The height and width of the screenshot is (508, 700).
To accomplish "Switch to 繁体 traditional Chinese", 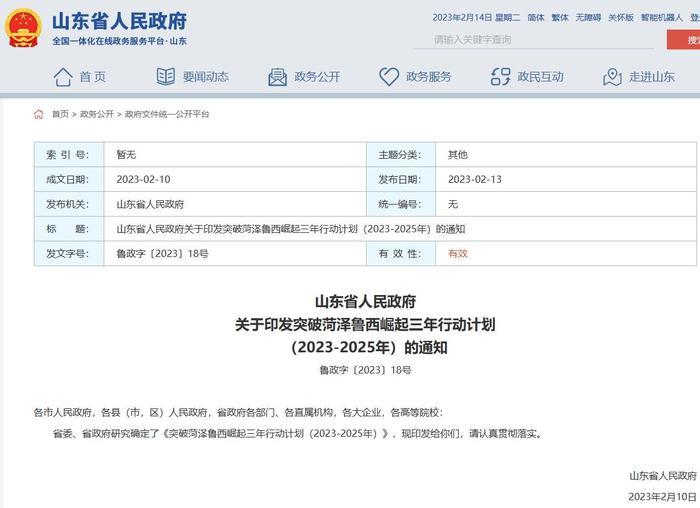I will point(560,18).
